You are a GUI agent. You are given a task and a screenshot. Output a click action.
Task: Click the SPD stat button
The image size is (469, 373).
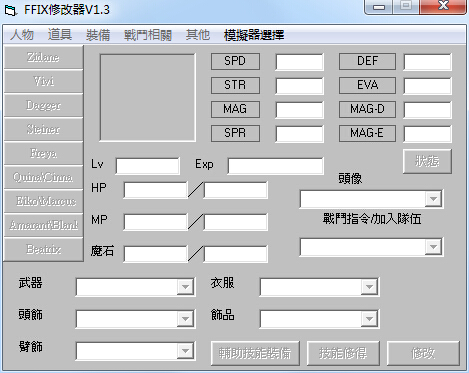pos(235,61)
